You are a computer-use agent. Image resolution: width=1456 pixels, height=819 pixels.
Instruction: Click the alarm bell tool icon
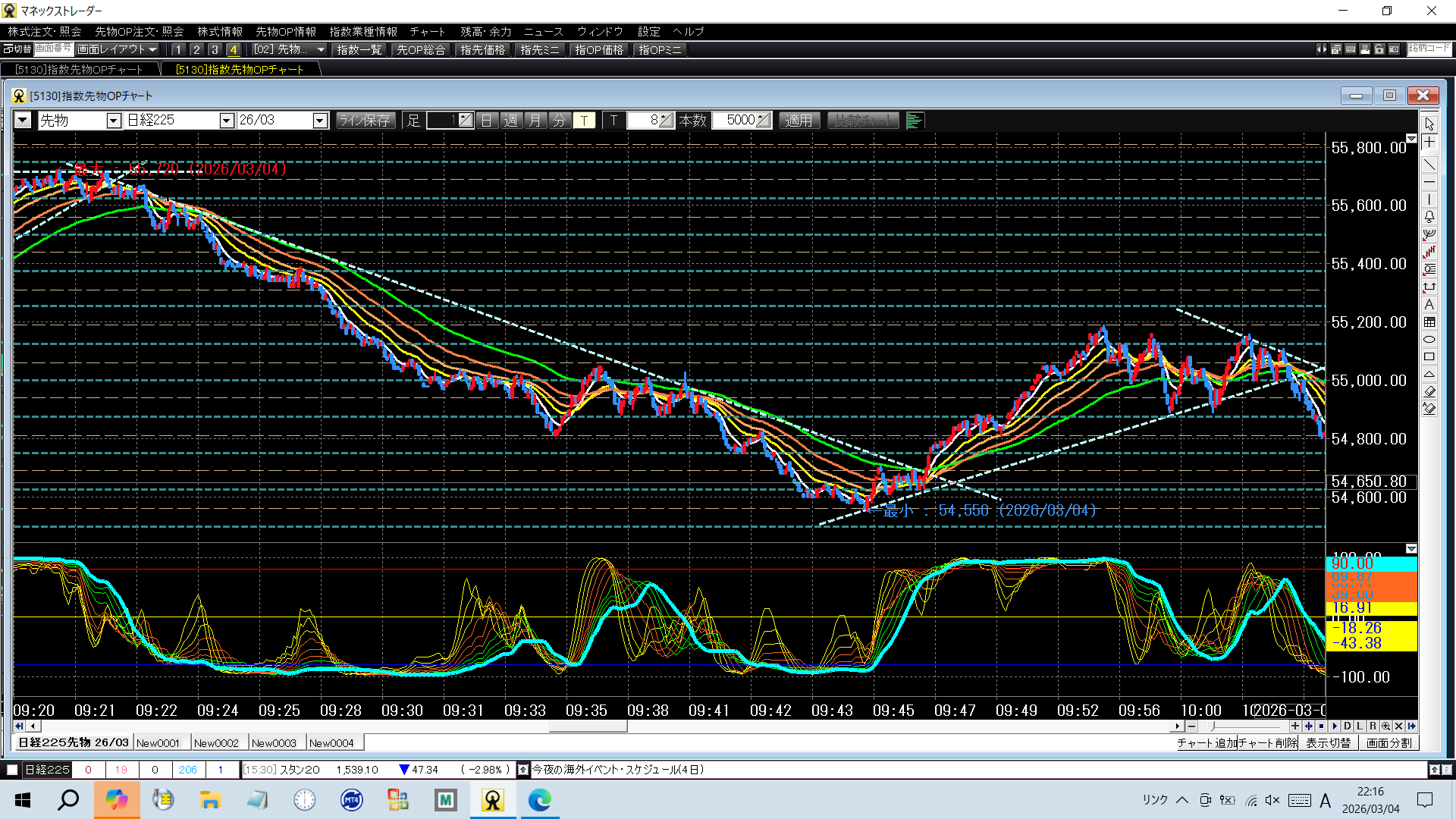click(x=1429, y=217)
